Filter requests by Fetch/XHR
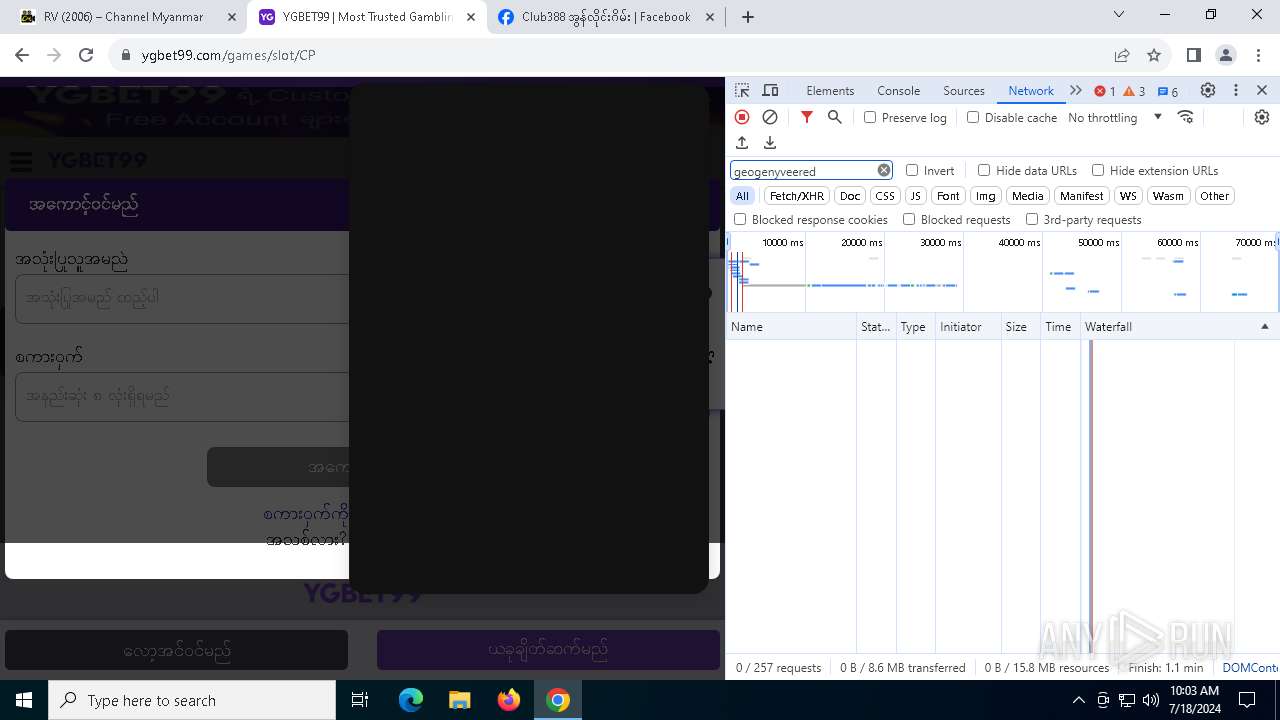This screenshot has height=720, width=1280. (x=797, y=196)
